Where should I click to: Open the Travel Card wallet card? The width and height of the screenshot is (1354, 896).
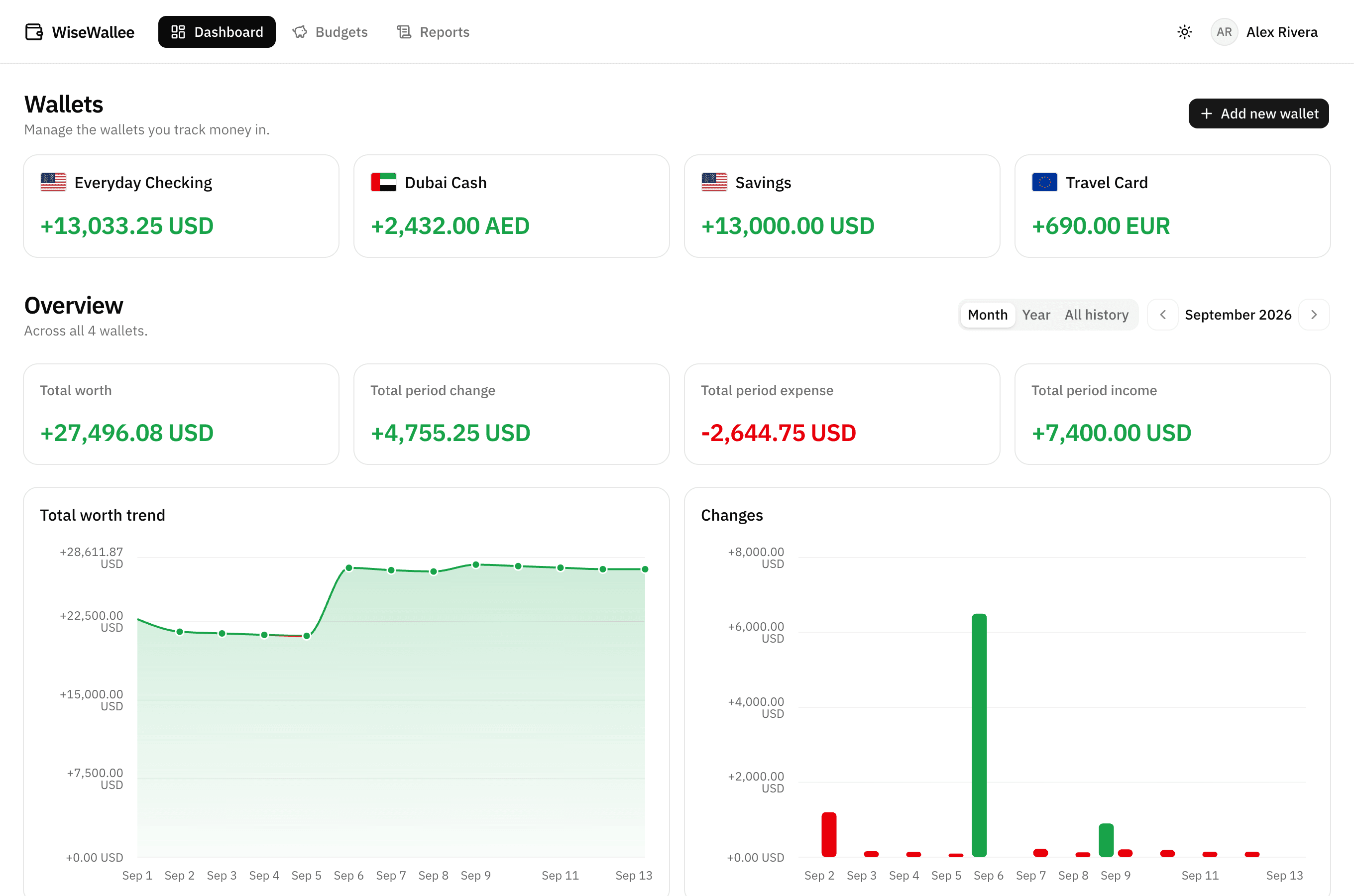point(1172,206)
